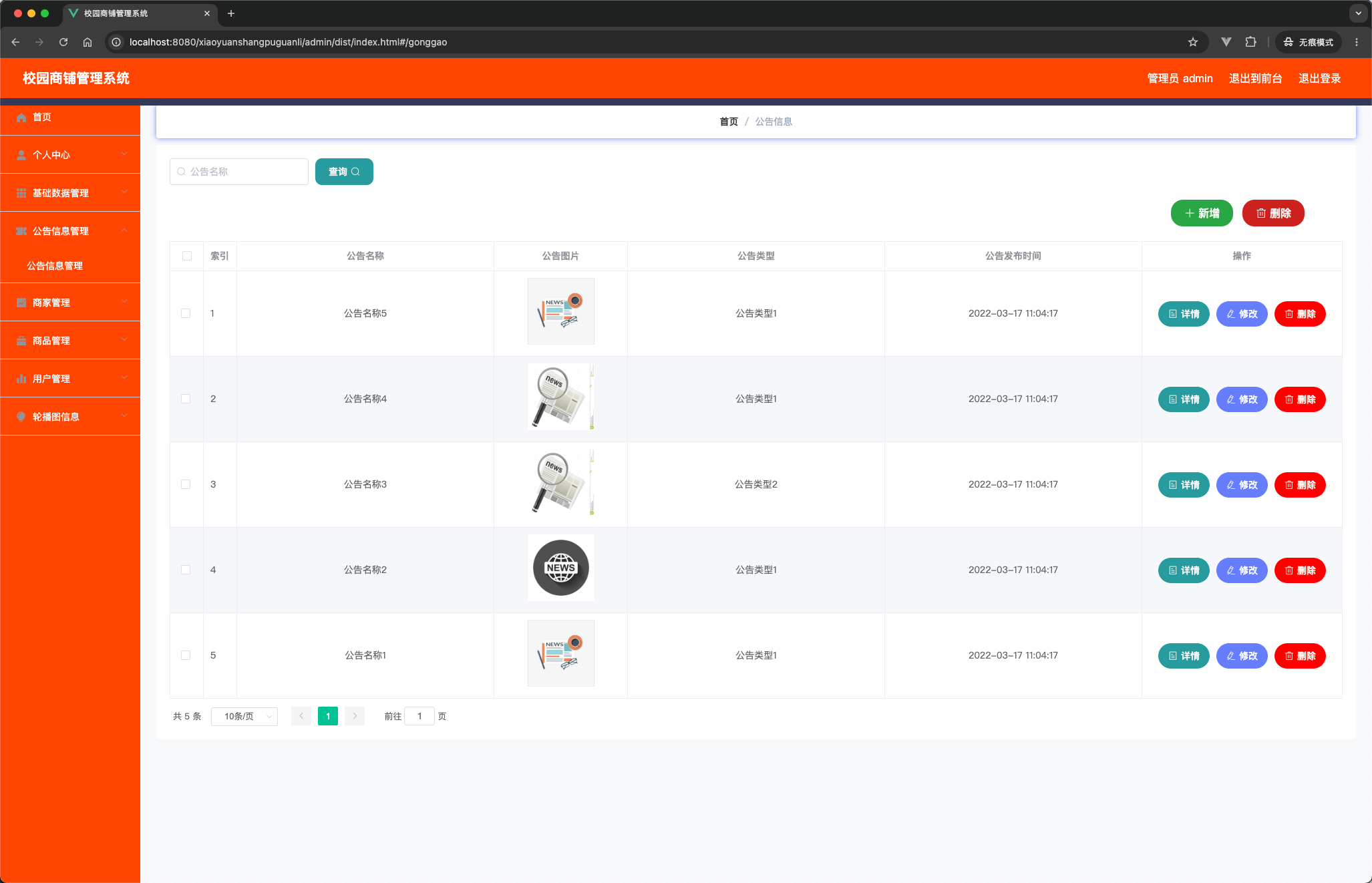Click the icon beside 公告信息管理 parent menu
The image size is (1372, 883).
click(x=21, y=231)
